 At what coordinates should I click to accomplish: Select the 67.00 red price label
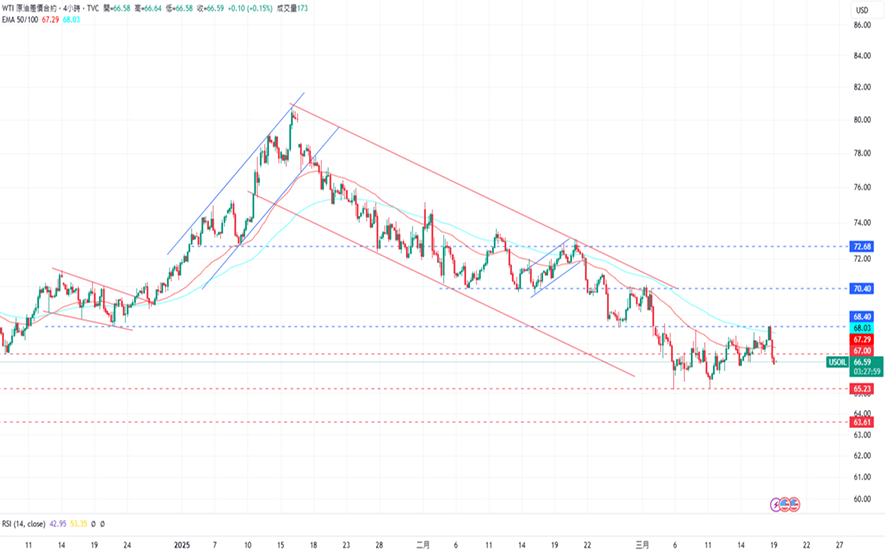click(862, 351)
